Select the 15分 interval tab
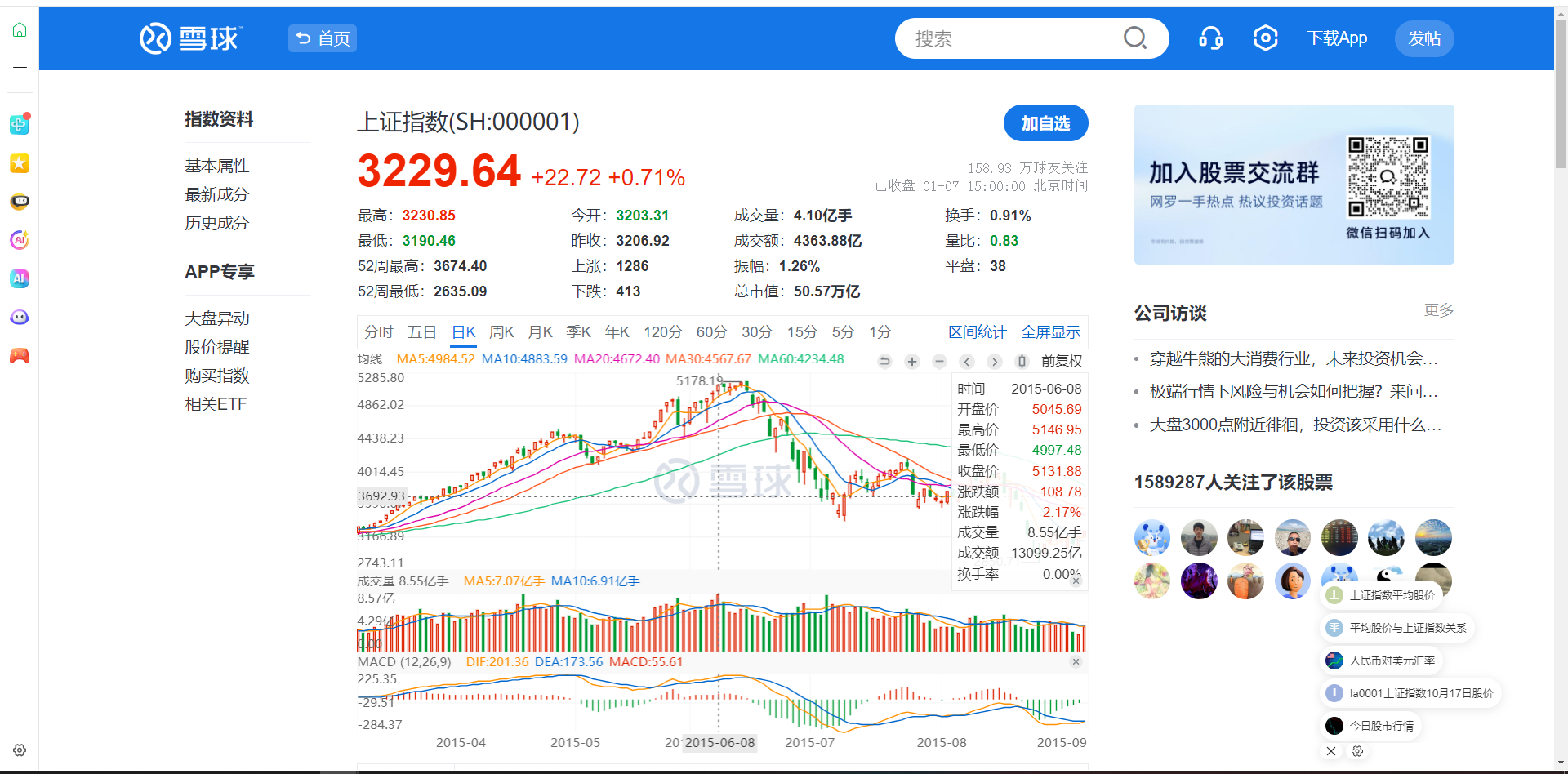This screenshot has width=1568, height=774. 802,332
